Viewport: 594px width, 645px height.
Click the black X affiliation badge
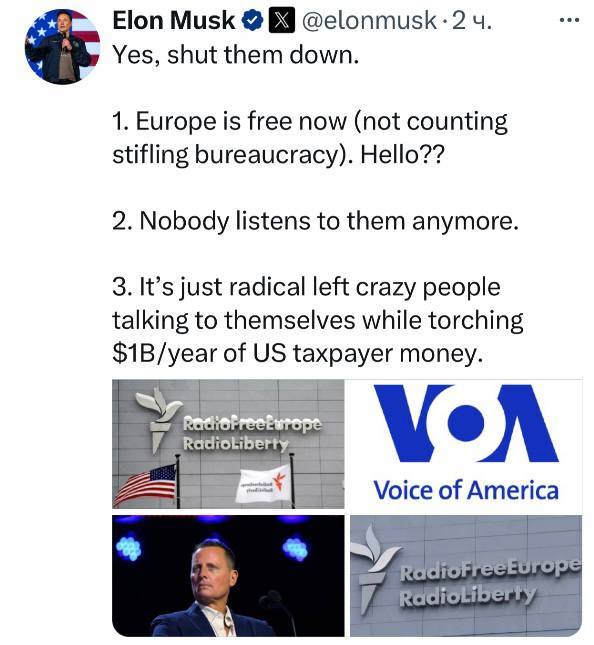(x=281, y=21)
